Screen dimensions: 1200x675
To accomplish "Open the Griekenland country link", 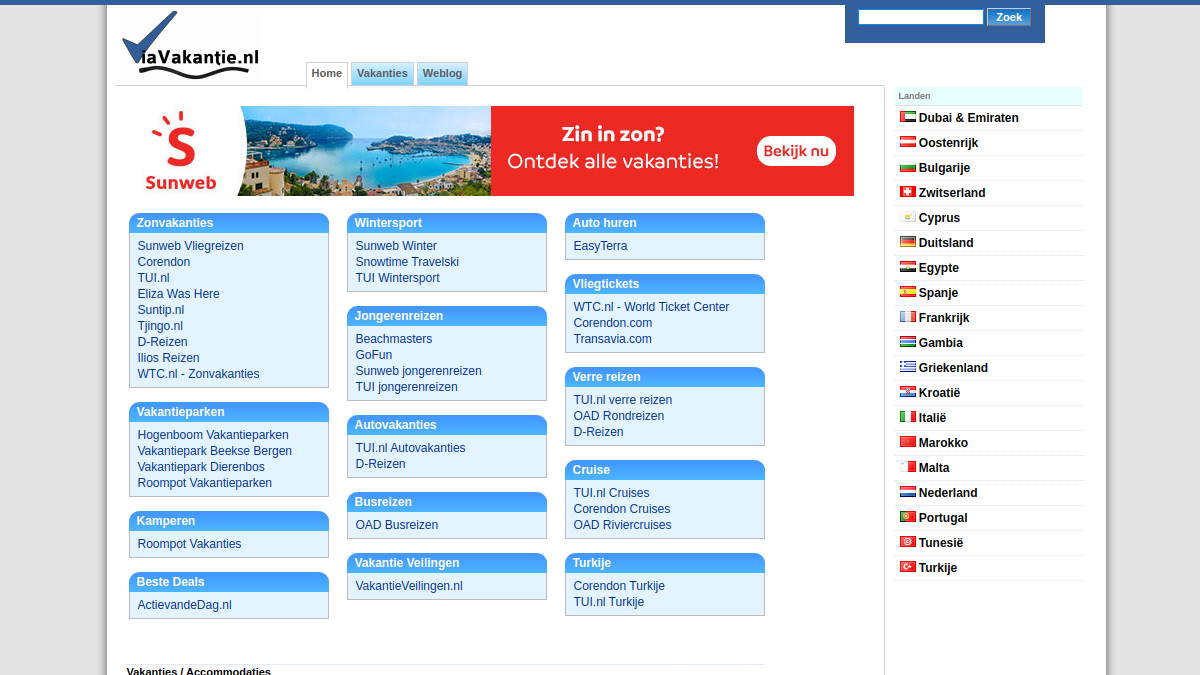I will (953, 368).
